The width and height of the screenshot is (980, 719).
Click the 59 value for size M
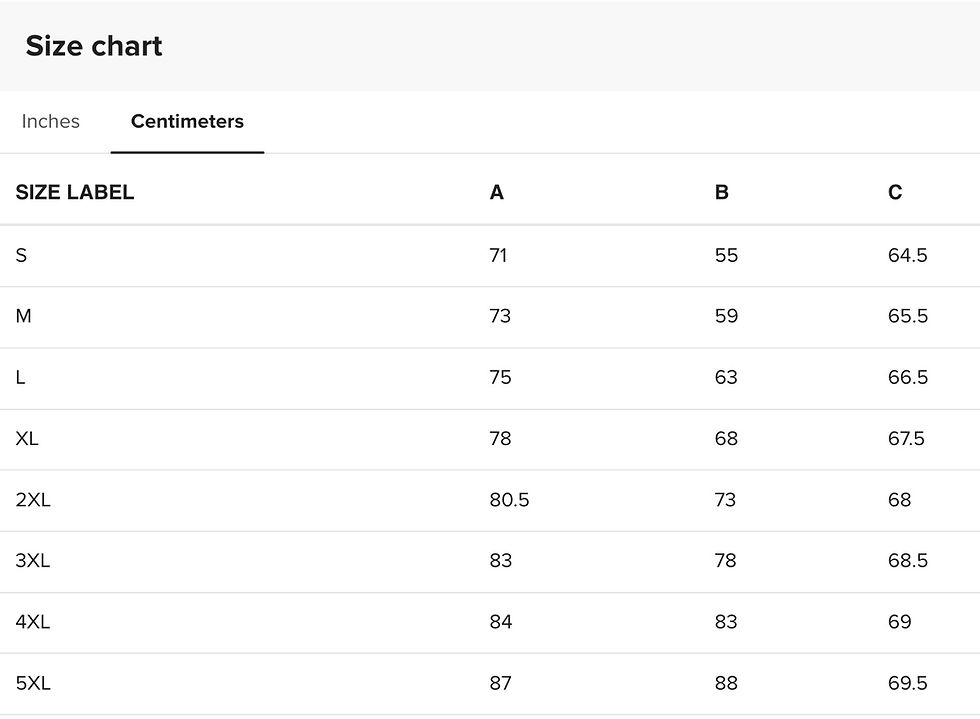coord(726,316)
